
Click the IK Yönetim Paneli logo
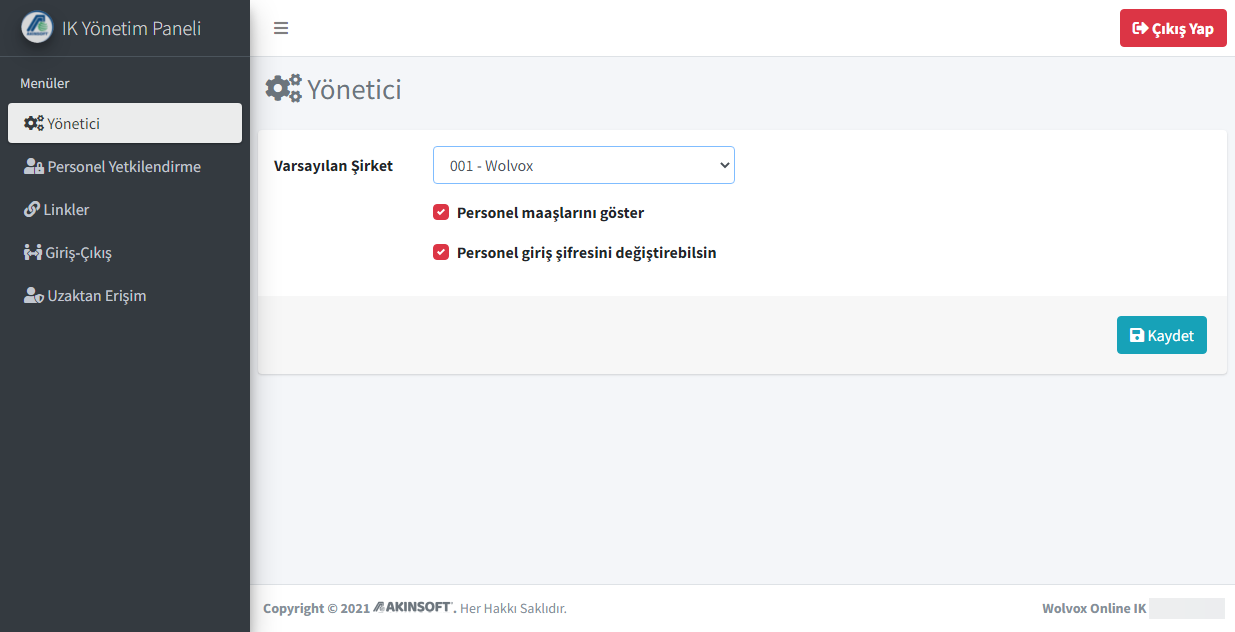(37, 27)
